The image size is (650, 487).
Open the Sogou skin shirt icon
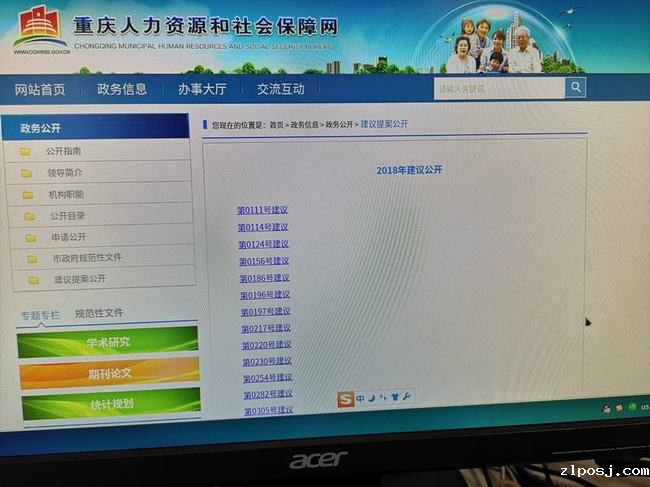click(x=395, y=398)
